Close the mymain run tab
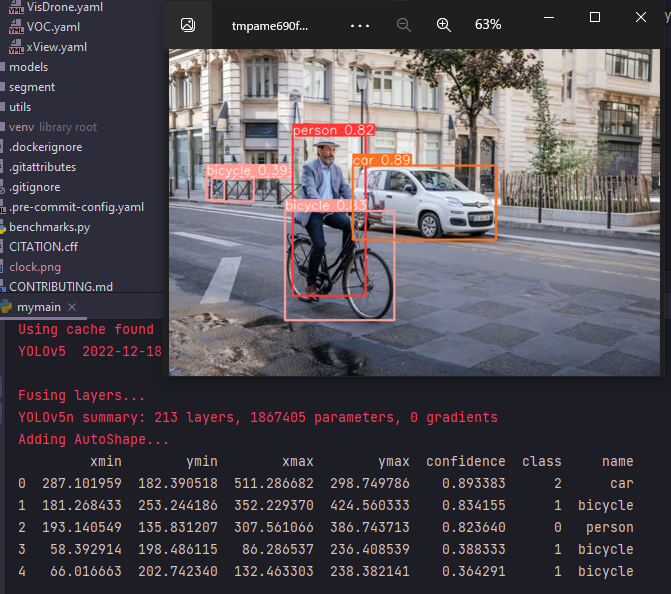 click(x=72, y=307)
